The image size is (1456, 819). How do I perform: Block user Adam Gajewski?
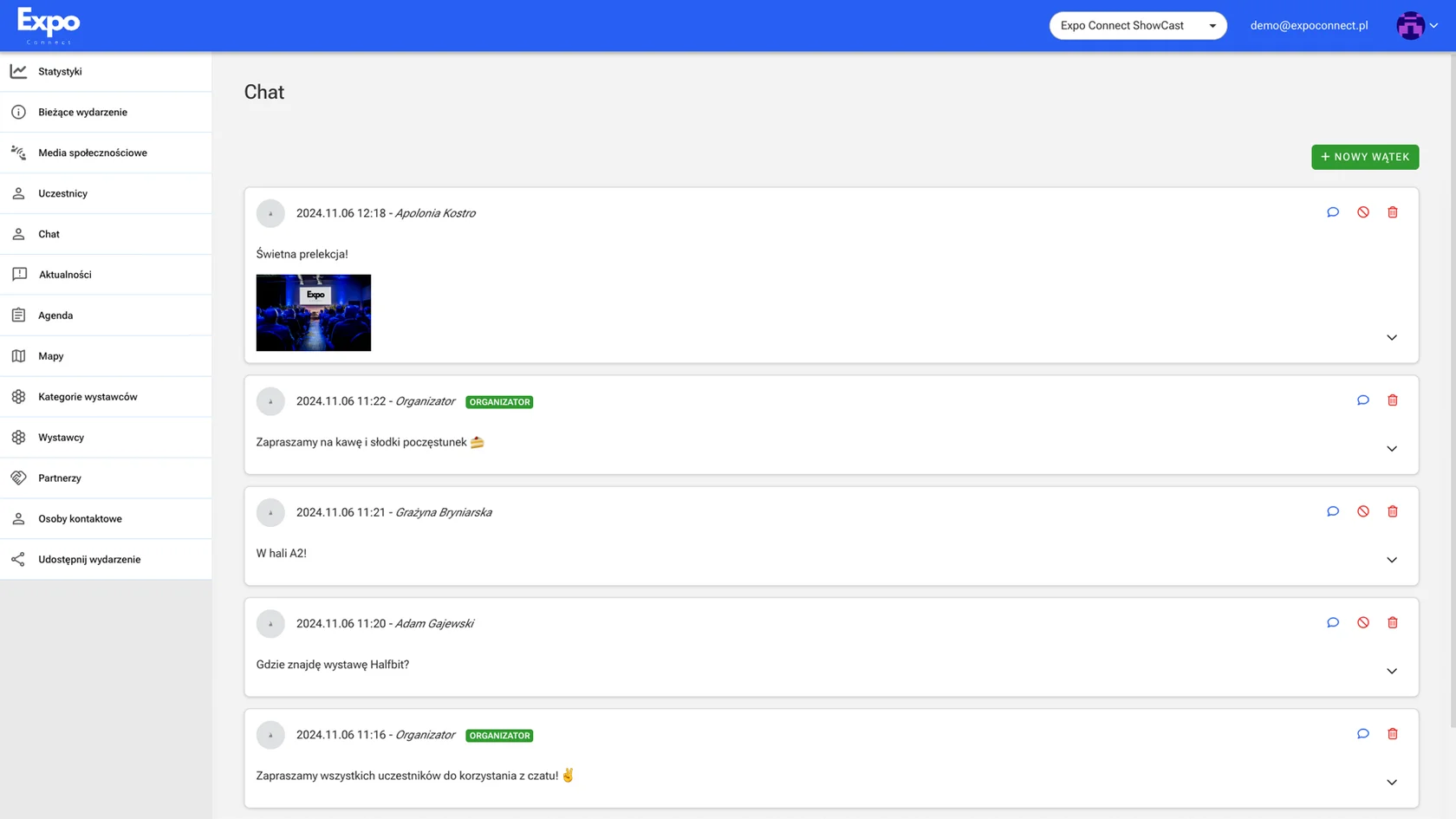tap(1363, 622)
